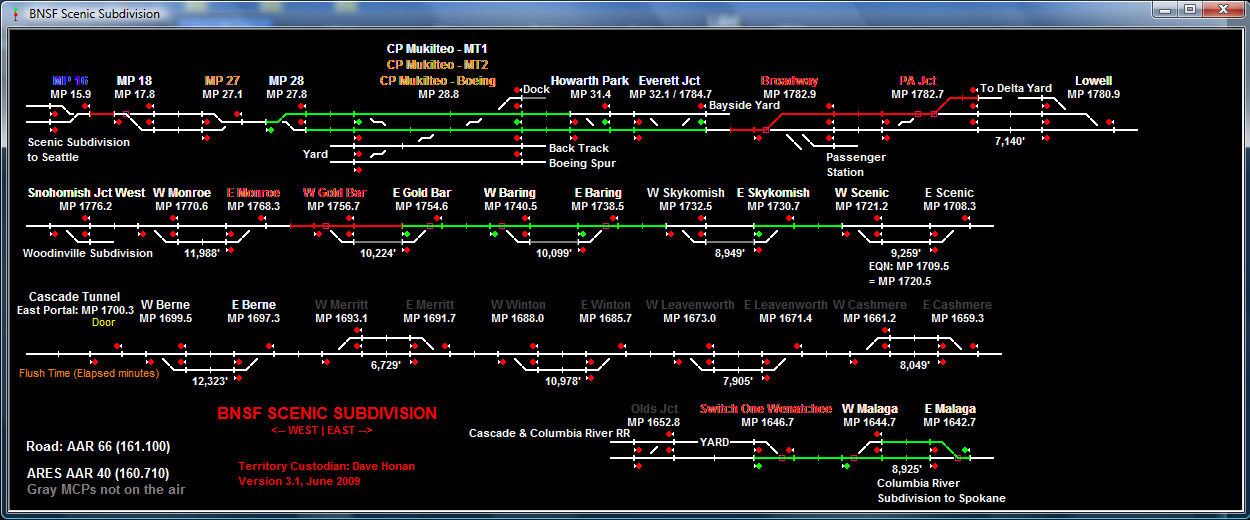
Task: Click the Woodinville Subdivision label
Action: click(x=88, y=253)
